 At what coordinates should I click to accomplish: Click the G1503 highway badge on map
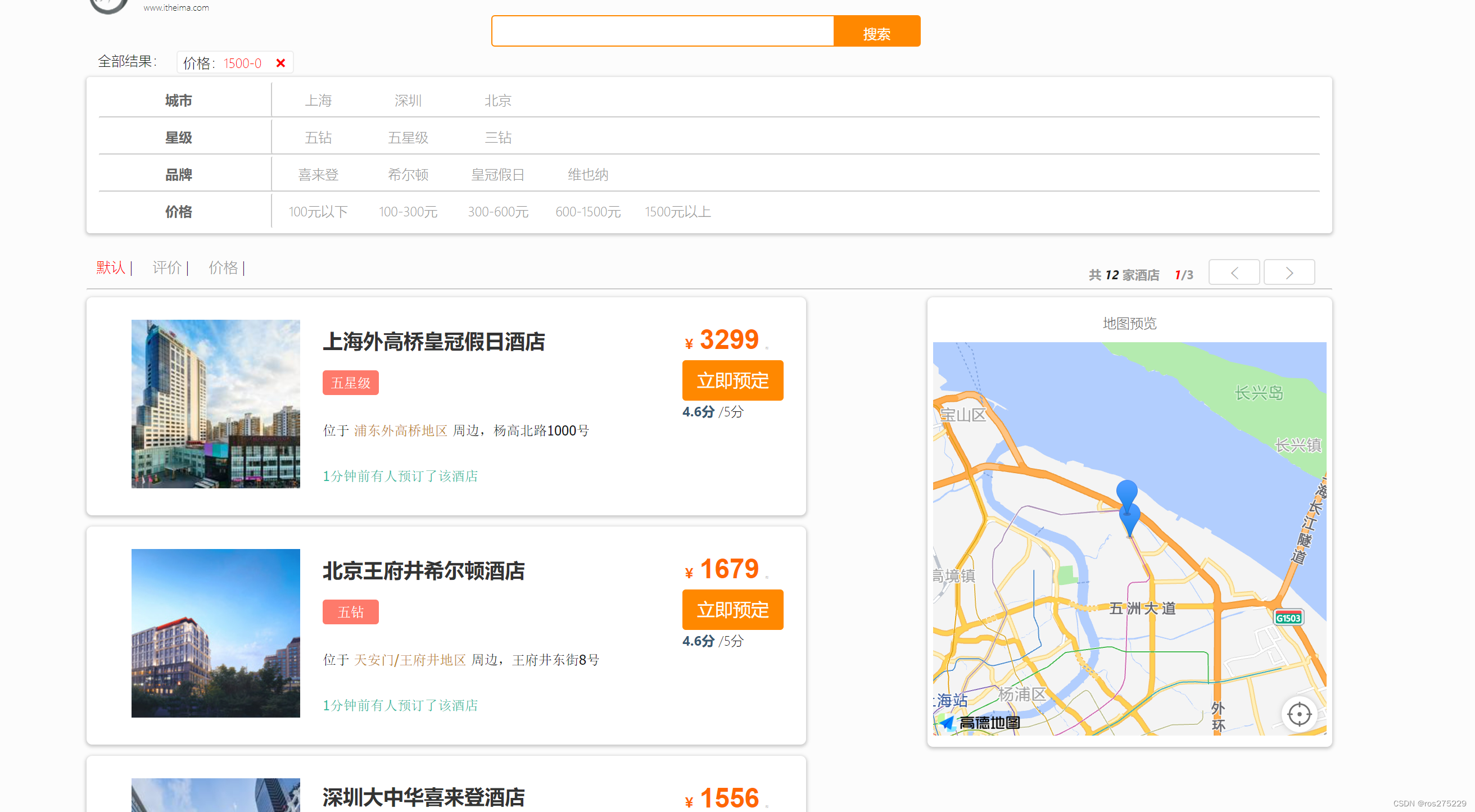(1288, 618)
